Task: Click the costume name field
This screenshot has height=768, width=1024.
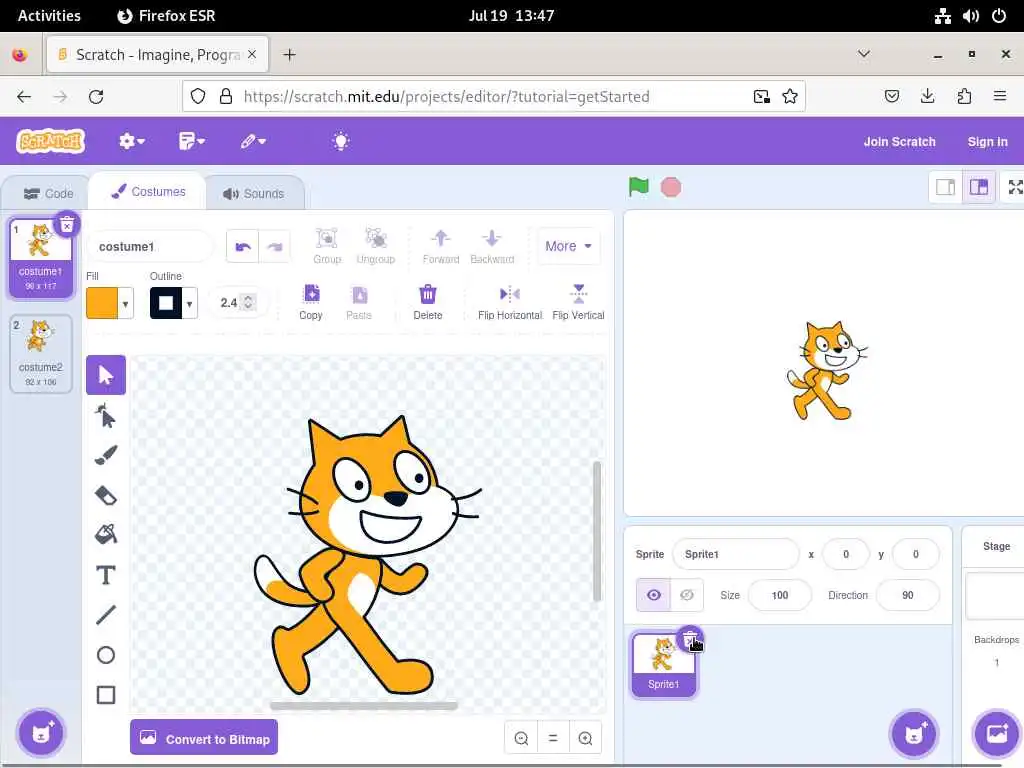Action: tap(150, 246)
